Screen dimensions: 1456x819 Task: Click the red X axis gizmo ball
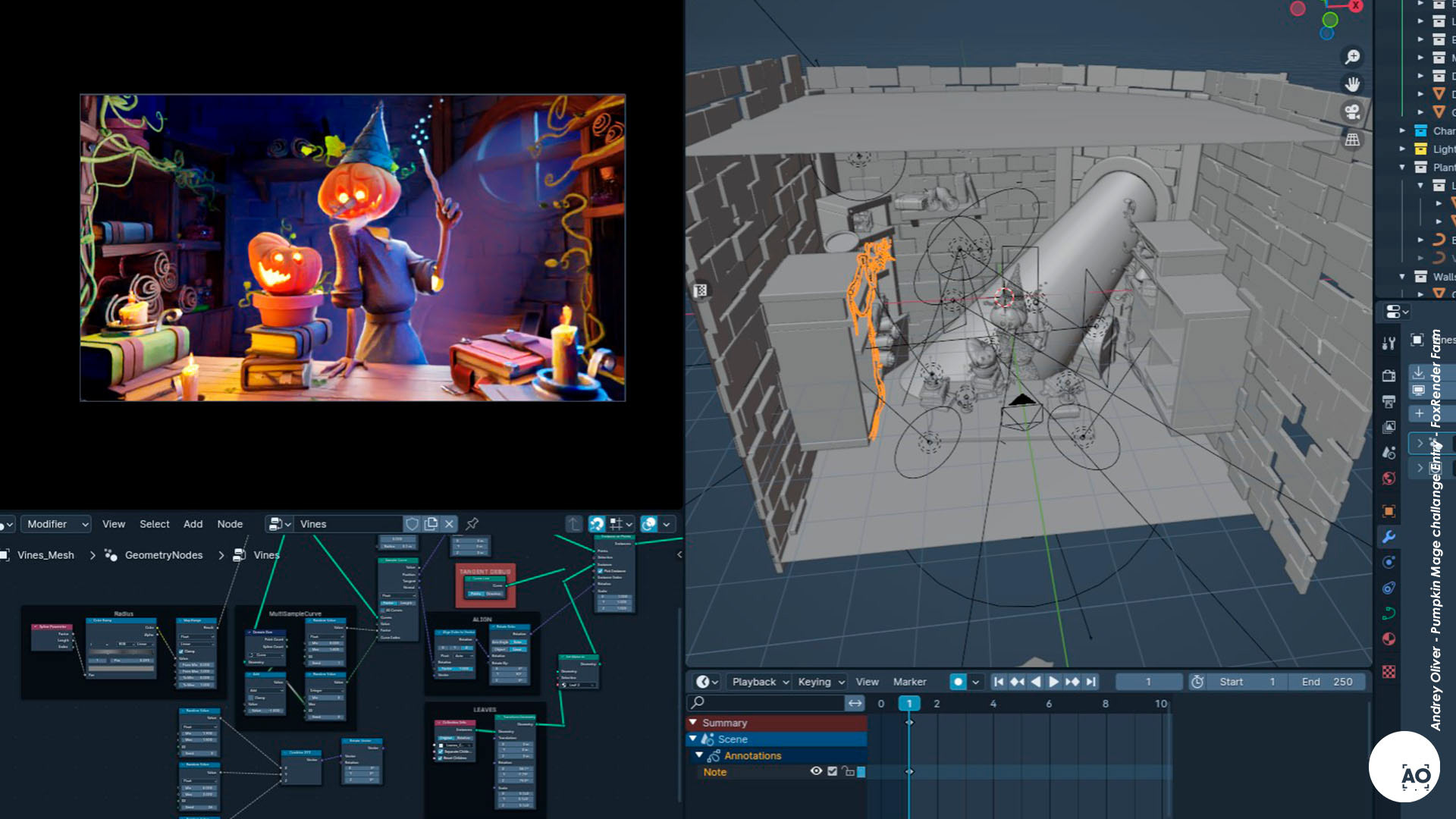[x=1356, y=6]
